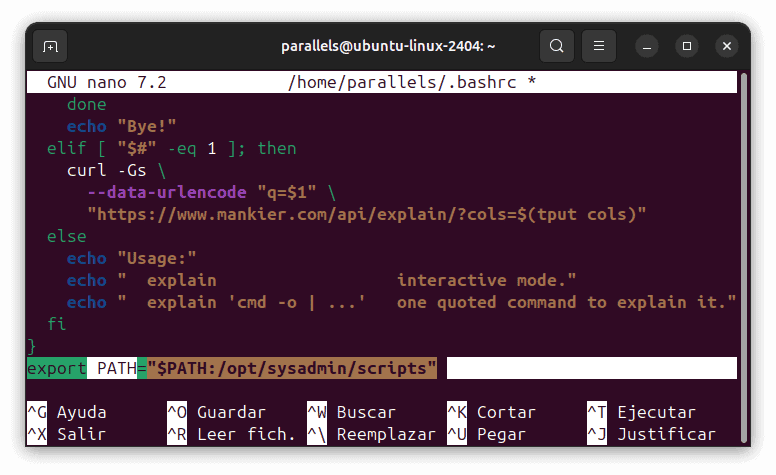Click the ^G Ayuda shortcut

[x=67, y=412]
